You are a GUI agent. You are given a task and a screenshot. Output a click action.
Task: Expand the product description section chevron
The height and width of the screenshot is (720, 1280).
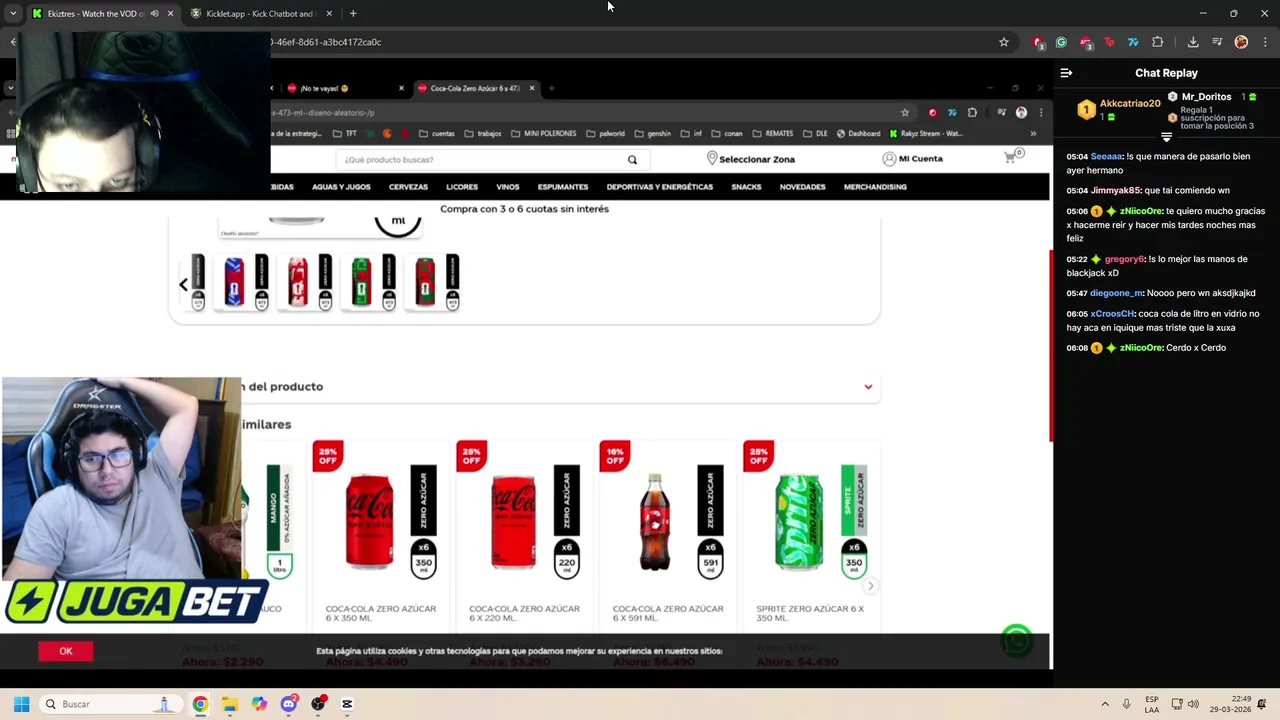pos(868,387)
